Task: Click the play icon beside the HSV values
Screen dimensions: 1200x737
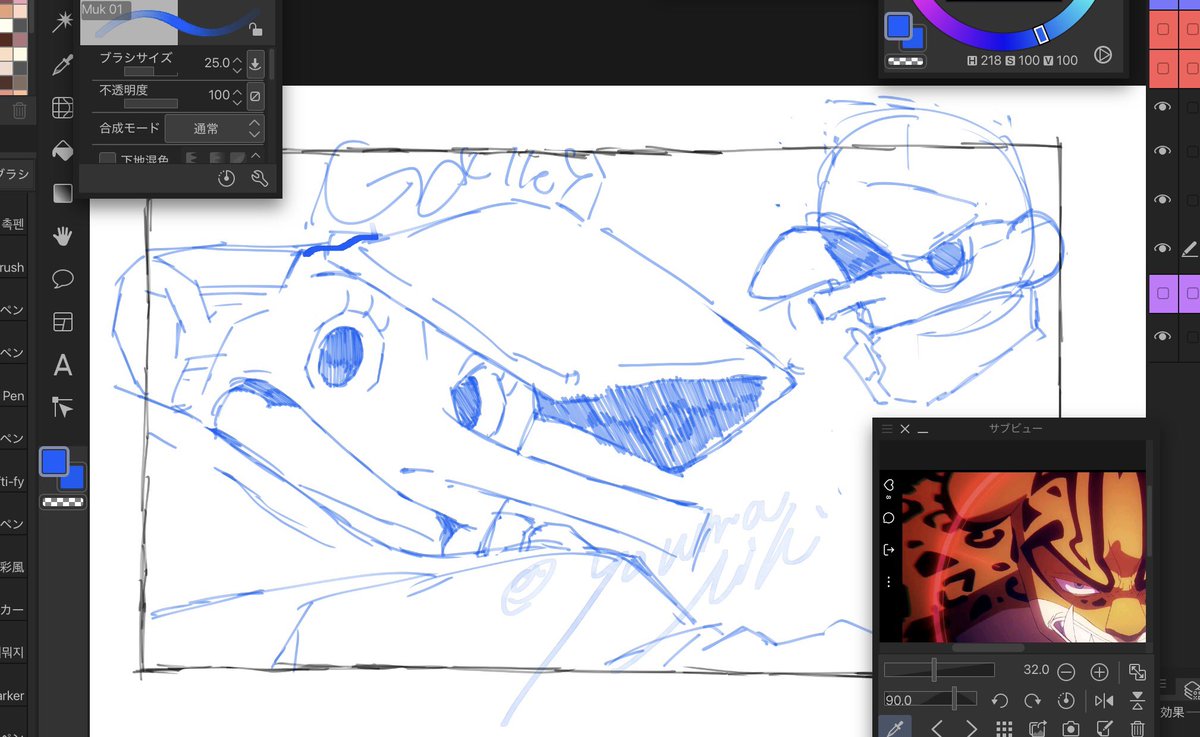Action: pos(1103,55)
